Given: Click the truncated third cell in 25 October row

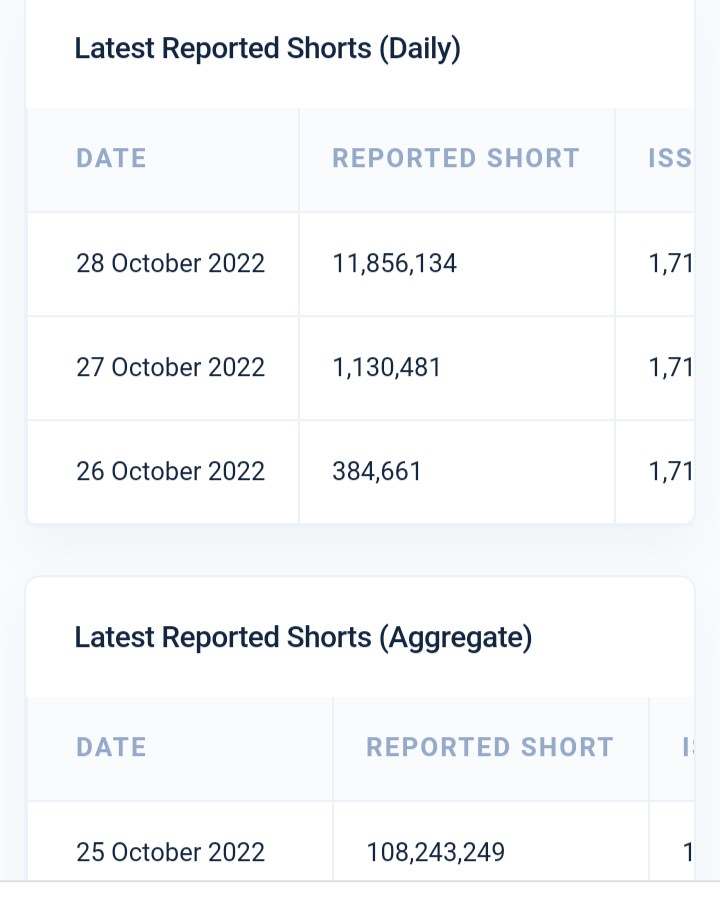Looking at the screenshot, I should pos(687,852).
